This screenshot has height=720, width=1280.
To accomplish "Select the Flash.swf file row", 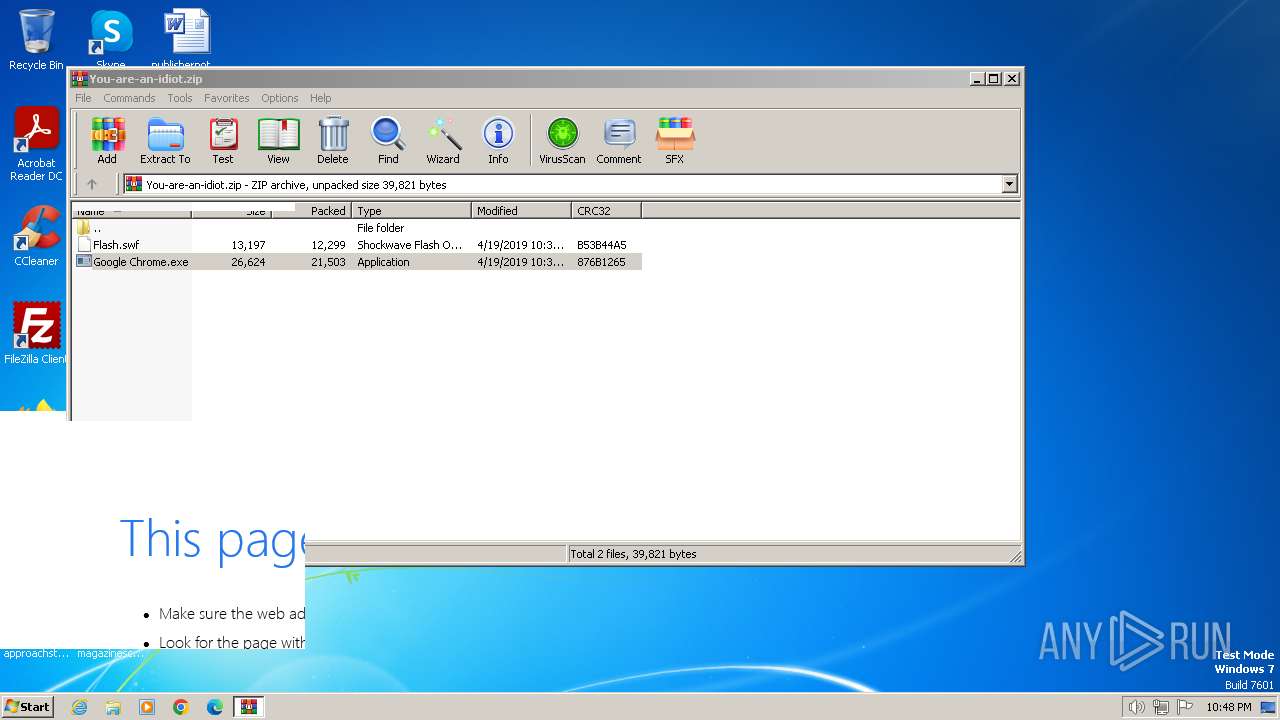I will pyautogui.click(x=357, y=245).
